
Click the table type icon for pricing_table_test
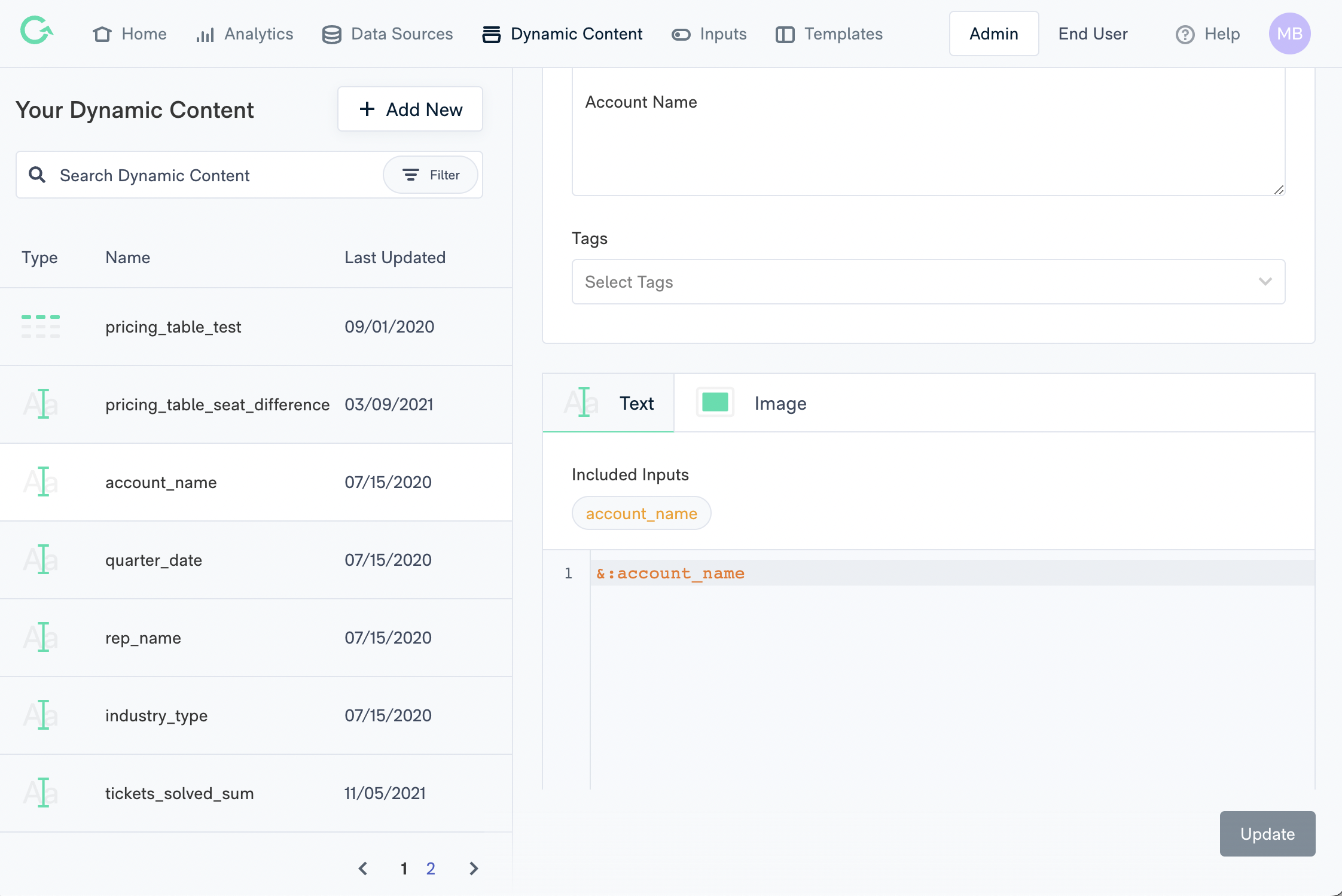pos(41,327)
